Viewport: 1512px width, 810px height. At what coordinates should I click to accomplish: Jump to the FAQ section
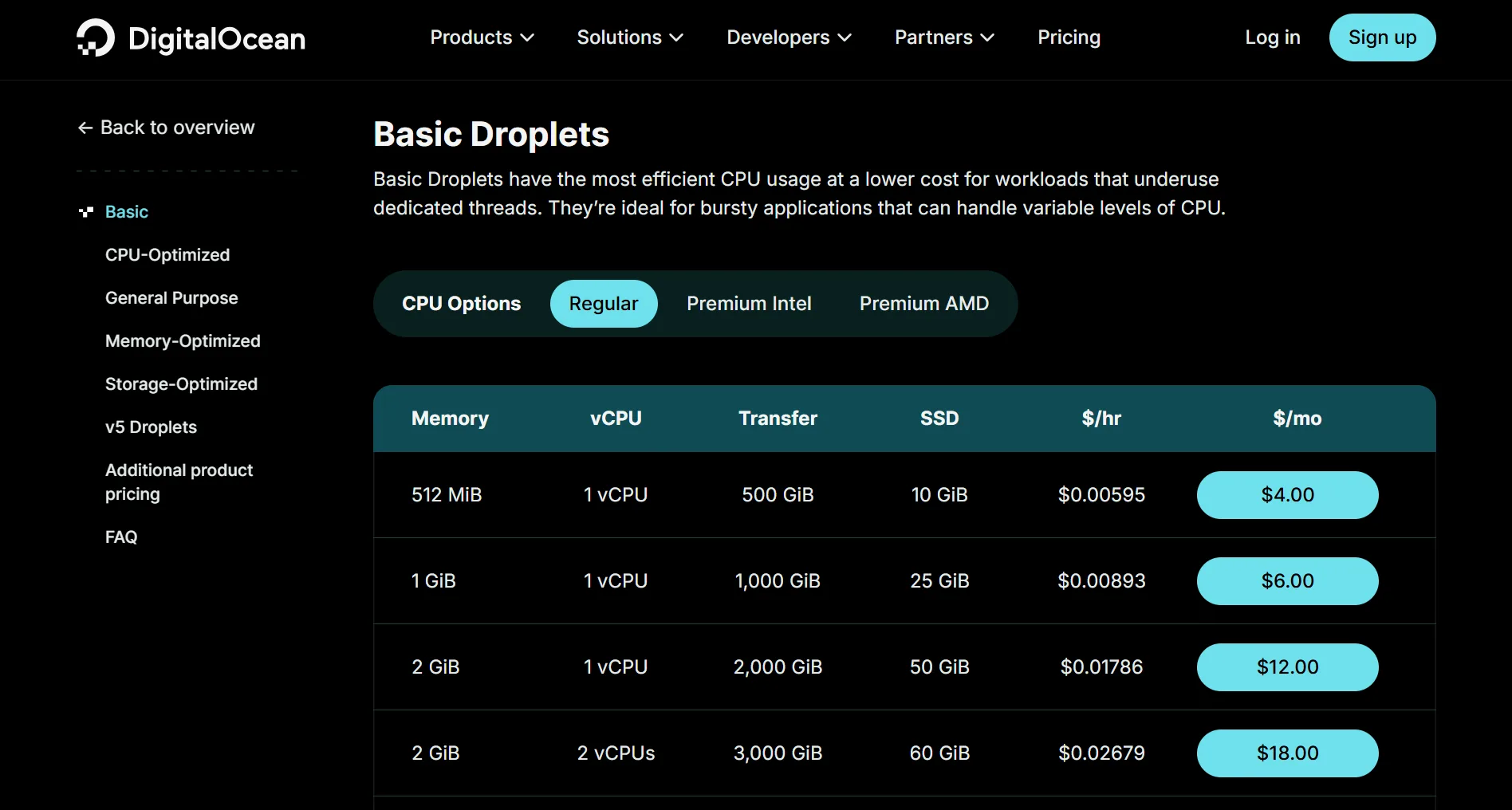click(121, 537)
